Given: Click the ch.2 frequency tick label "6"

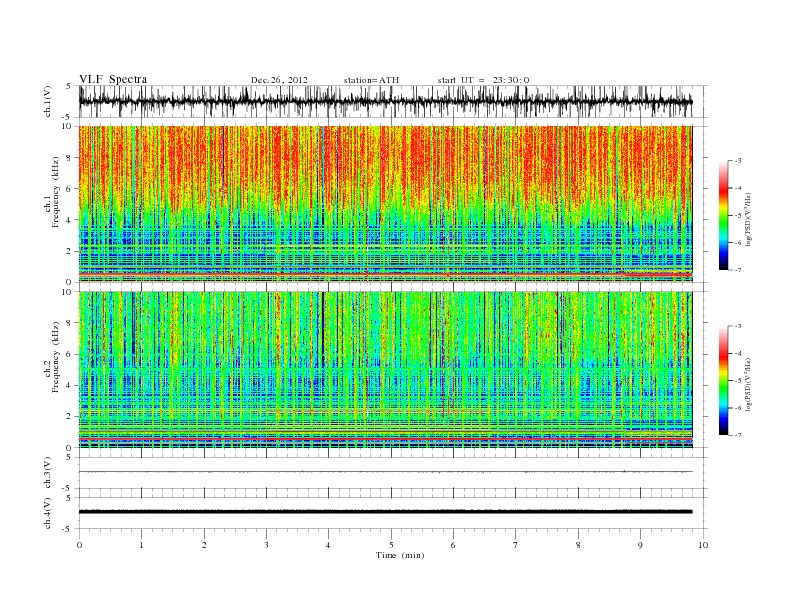Looking at the screenshot, I should click(x=69, y=354).
